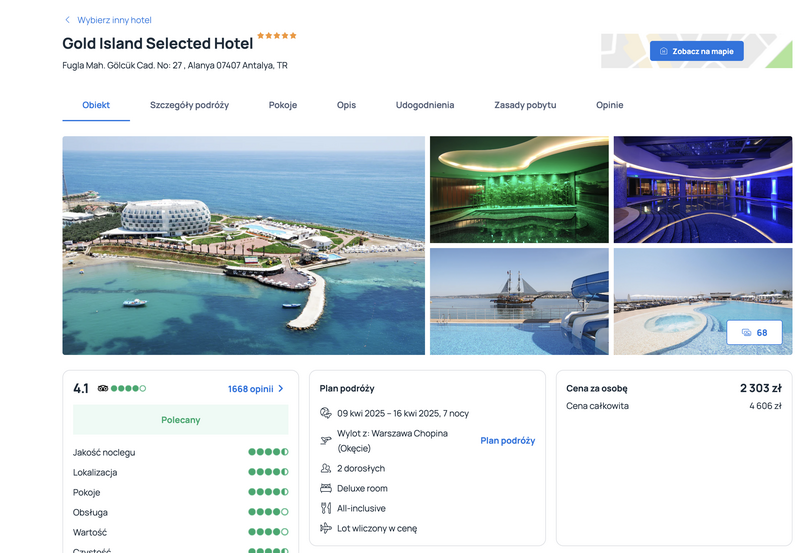Image resolution: width=800 pixels, height=553 pixels.
Task: Click the bed icon beside Deluxe room
Action: coord(325,488)
